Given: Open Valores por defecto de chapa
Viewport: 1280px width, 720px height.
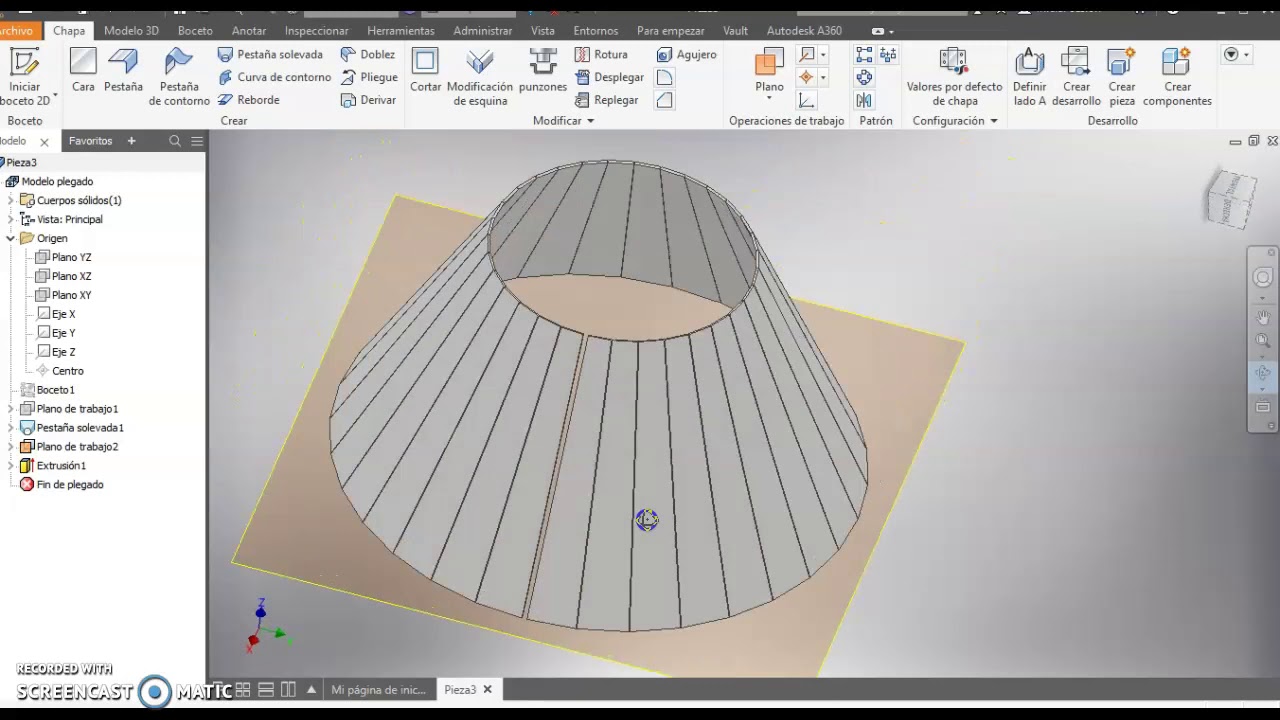Looking at the screenshot, I should pos(954,77).
